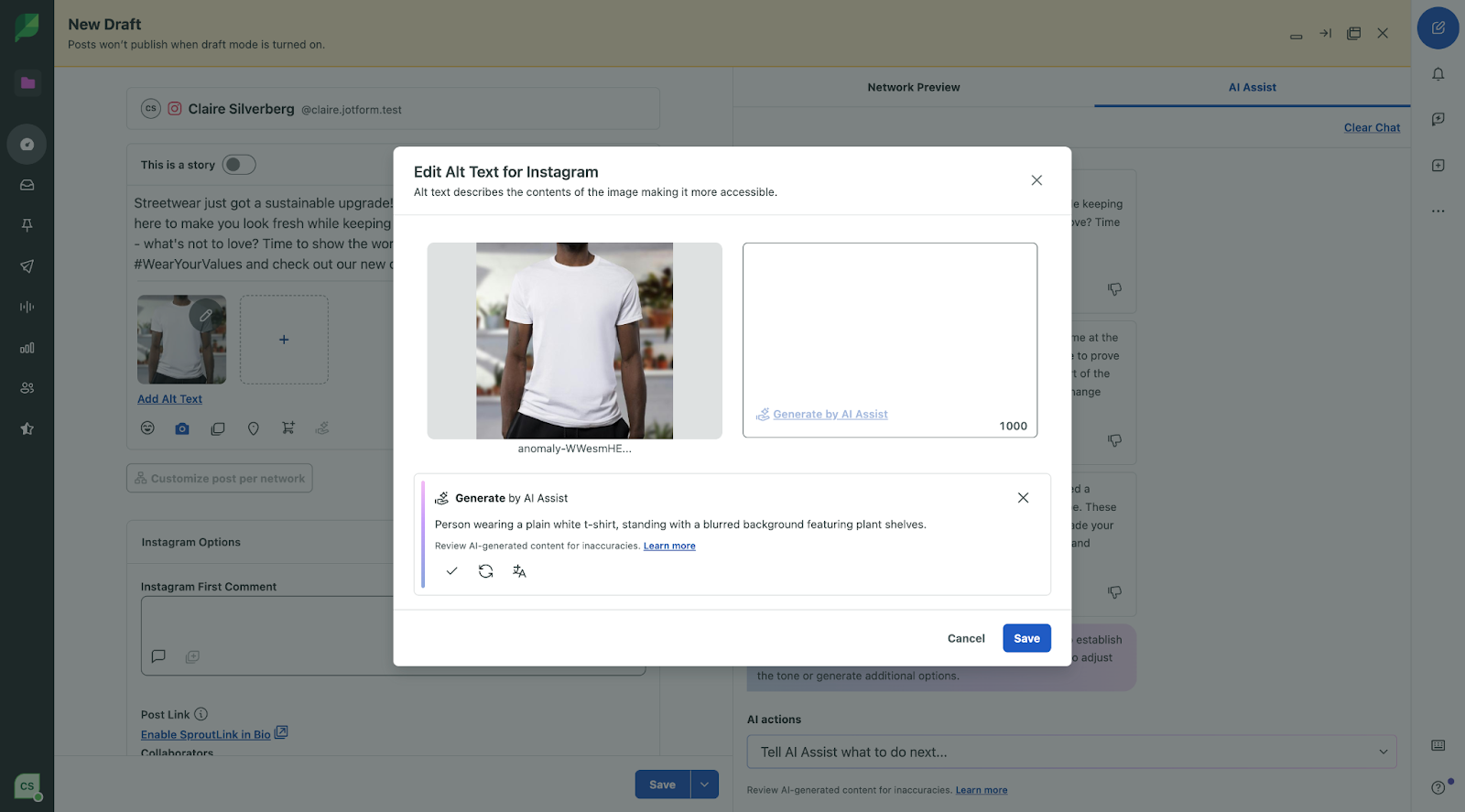
Task: Click the t-shirt thumbnail in the draft
Action: click(181, 340)
